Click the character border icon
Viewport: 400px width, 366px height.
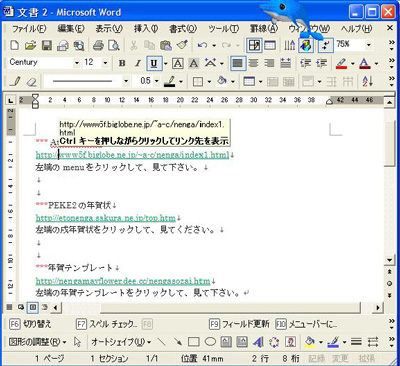coord(178,63)
